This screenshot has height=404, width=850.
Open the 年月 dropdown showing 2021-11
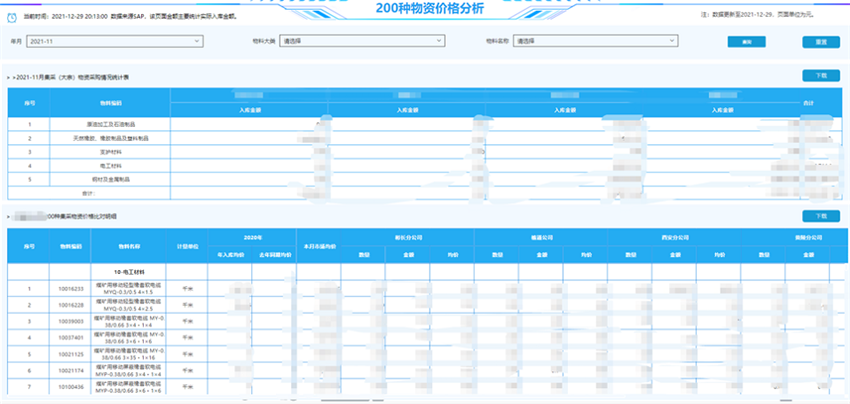(113, 42)
